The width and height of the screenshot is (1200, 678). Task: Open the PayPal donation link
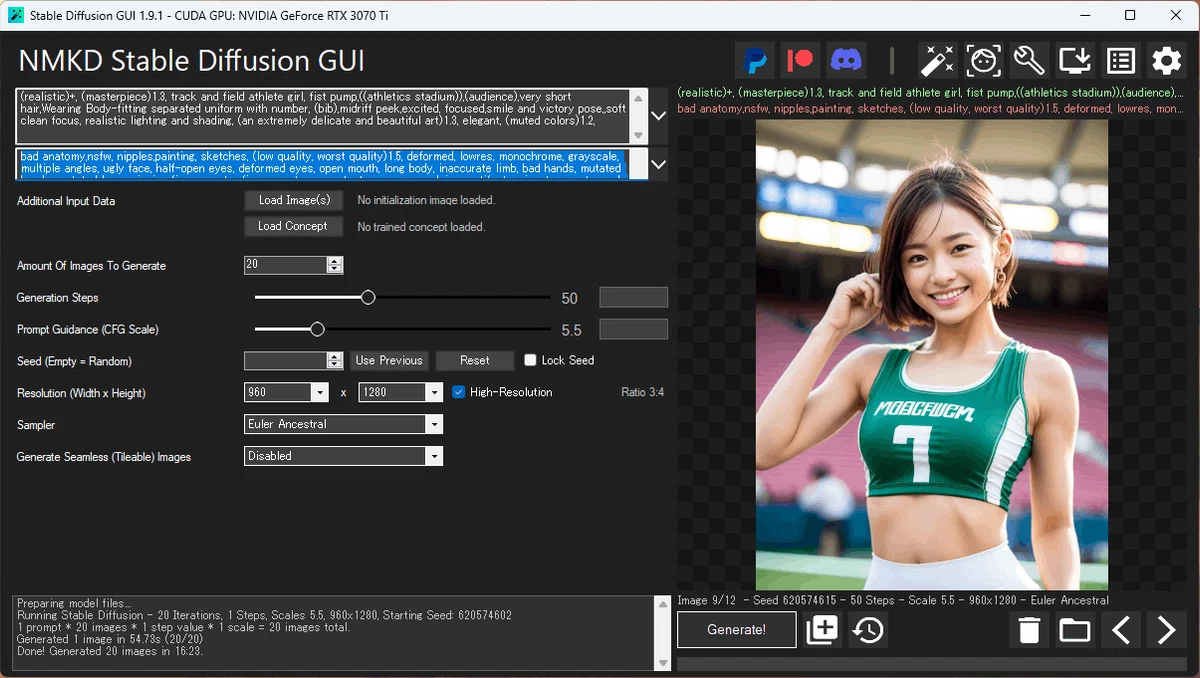tap(755, 61)
